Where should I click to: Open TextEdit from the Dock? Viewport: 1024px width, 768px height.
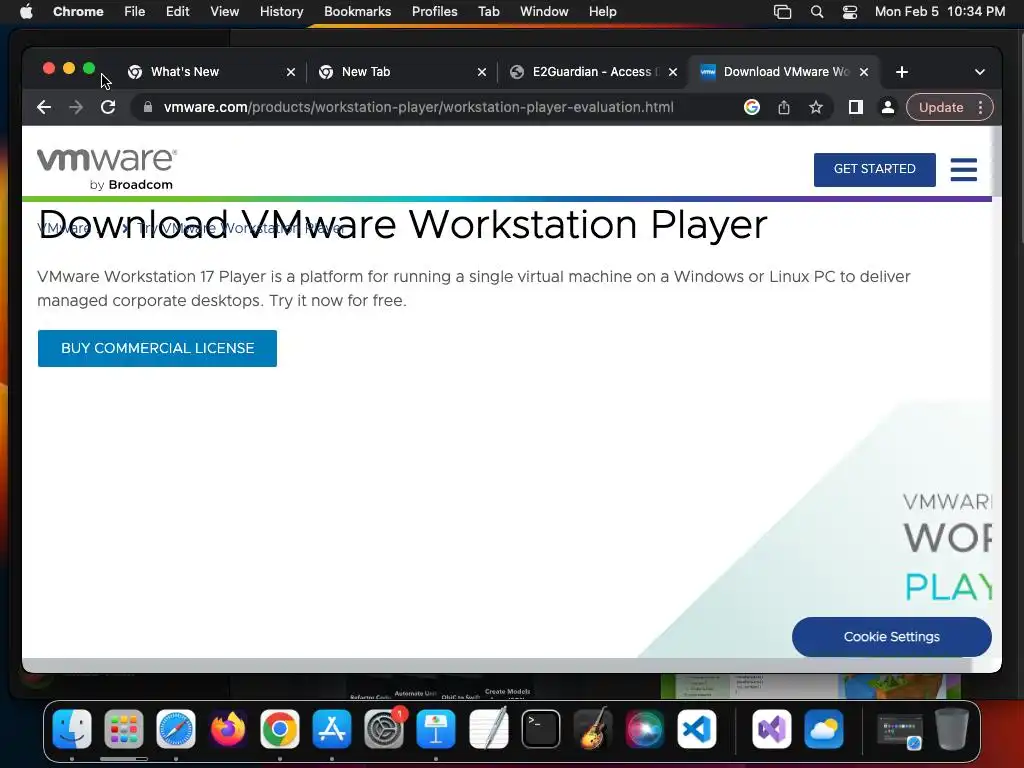488,729
